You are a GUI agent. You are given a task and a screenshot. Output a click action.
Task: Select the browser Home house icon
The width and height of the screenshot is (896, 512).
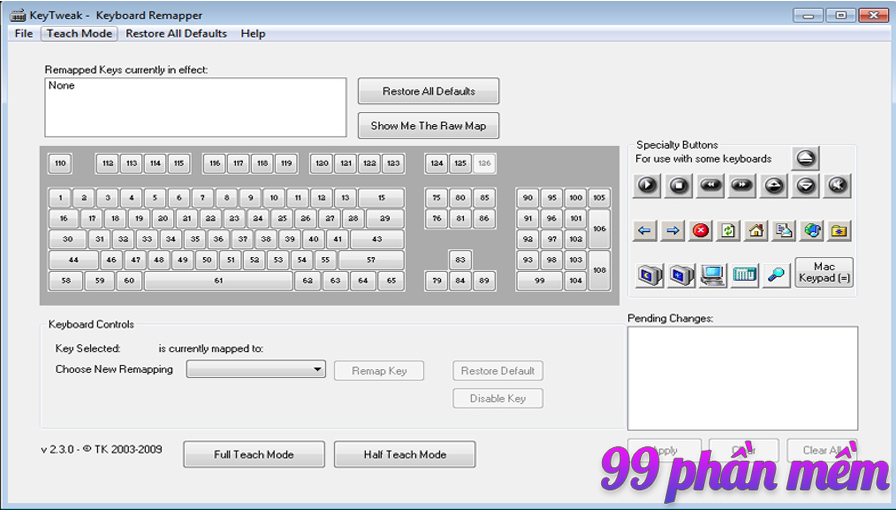click(x=756, y=231)
